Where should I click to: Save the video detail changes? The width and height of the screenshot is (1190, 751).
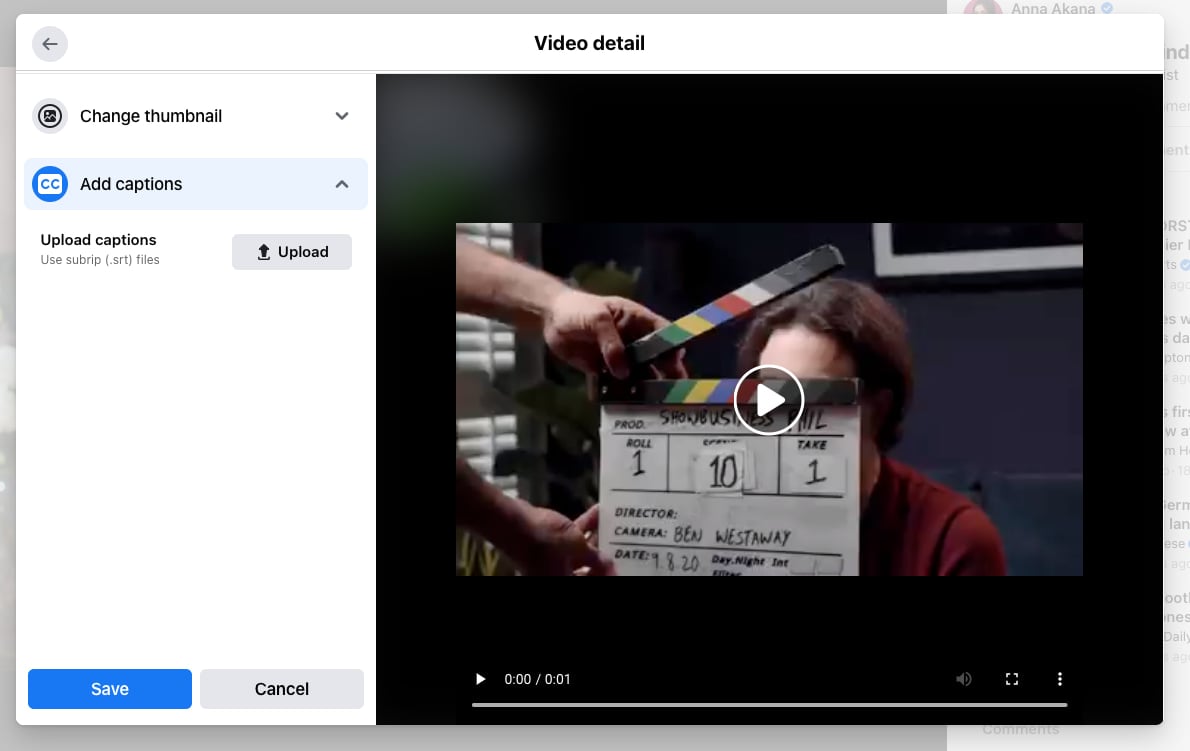tap(109, 689)
